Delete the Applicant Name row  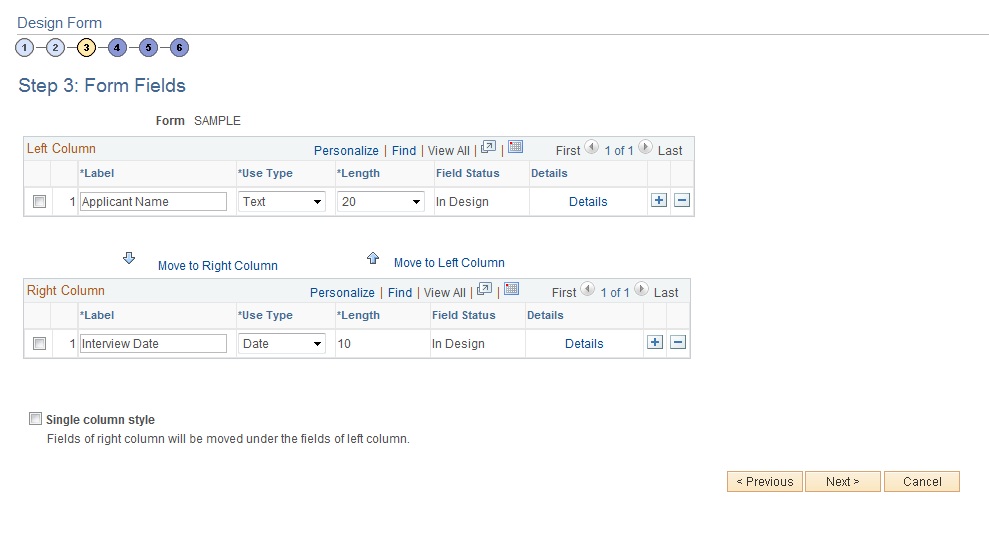(x=682, y=201)
